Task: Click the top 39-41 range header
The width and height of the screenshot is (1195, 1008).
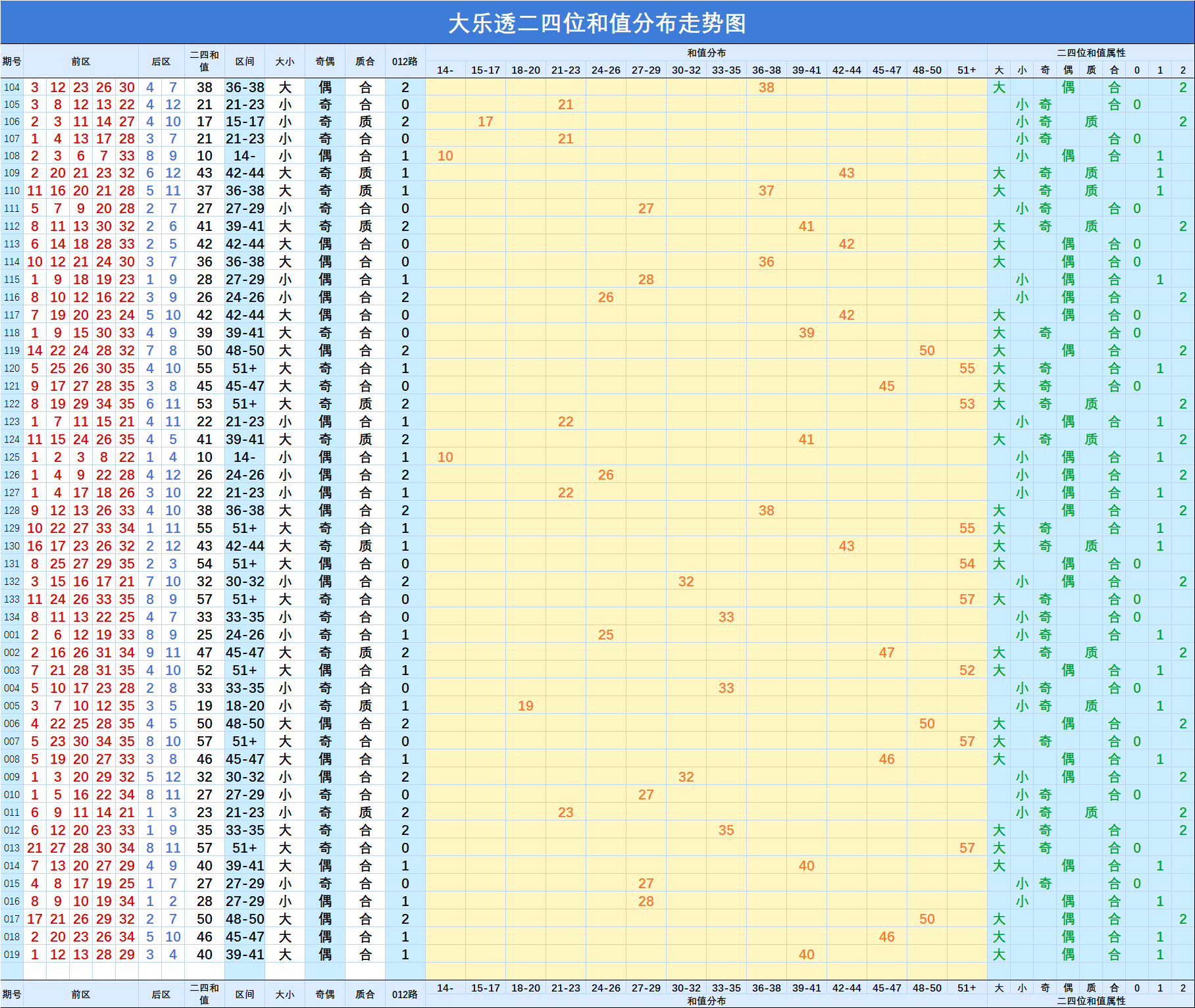Action: tap(807, 70)
